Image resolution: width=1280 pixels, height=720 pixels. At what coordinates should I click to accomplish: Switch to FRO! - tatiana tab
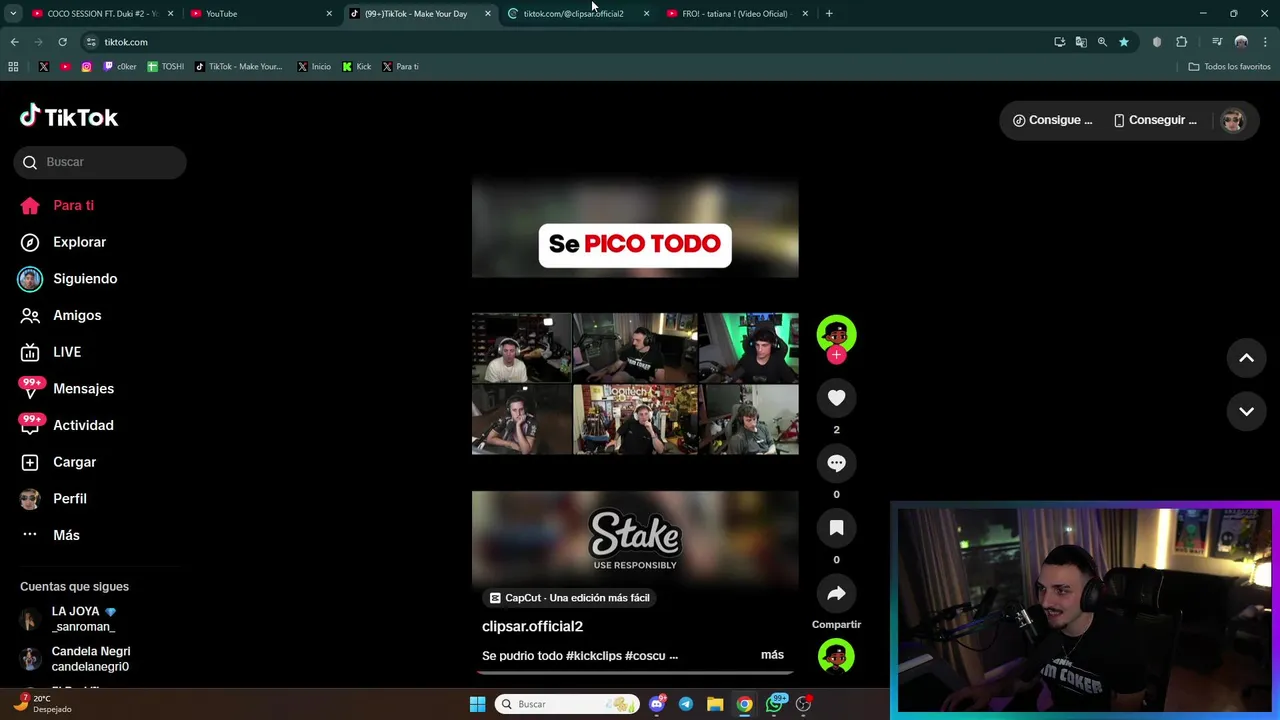(x=737, y=14)
